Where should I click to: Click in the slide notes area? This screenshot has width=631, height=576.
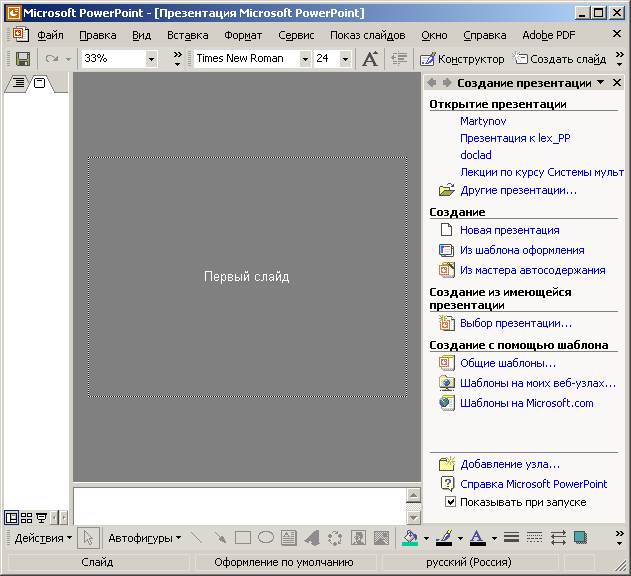point(240,506)
